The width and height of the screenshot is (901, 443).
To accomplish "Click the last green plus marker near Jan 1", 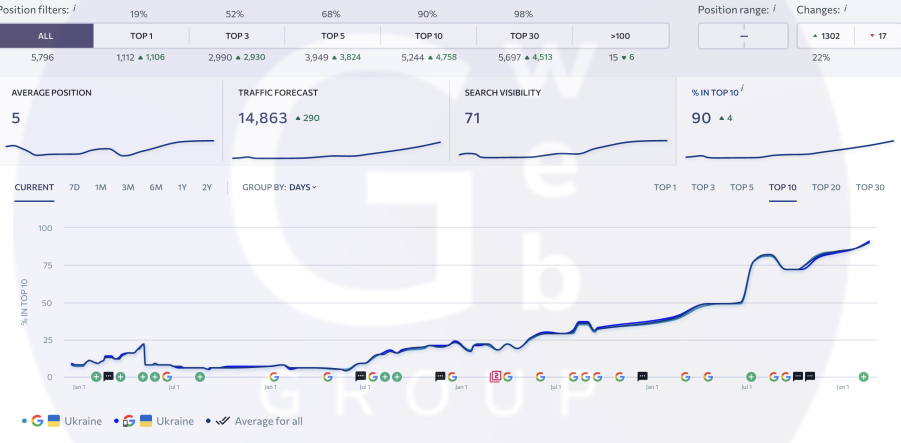I will point(862,377).
